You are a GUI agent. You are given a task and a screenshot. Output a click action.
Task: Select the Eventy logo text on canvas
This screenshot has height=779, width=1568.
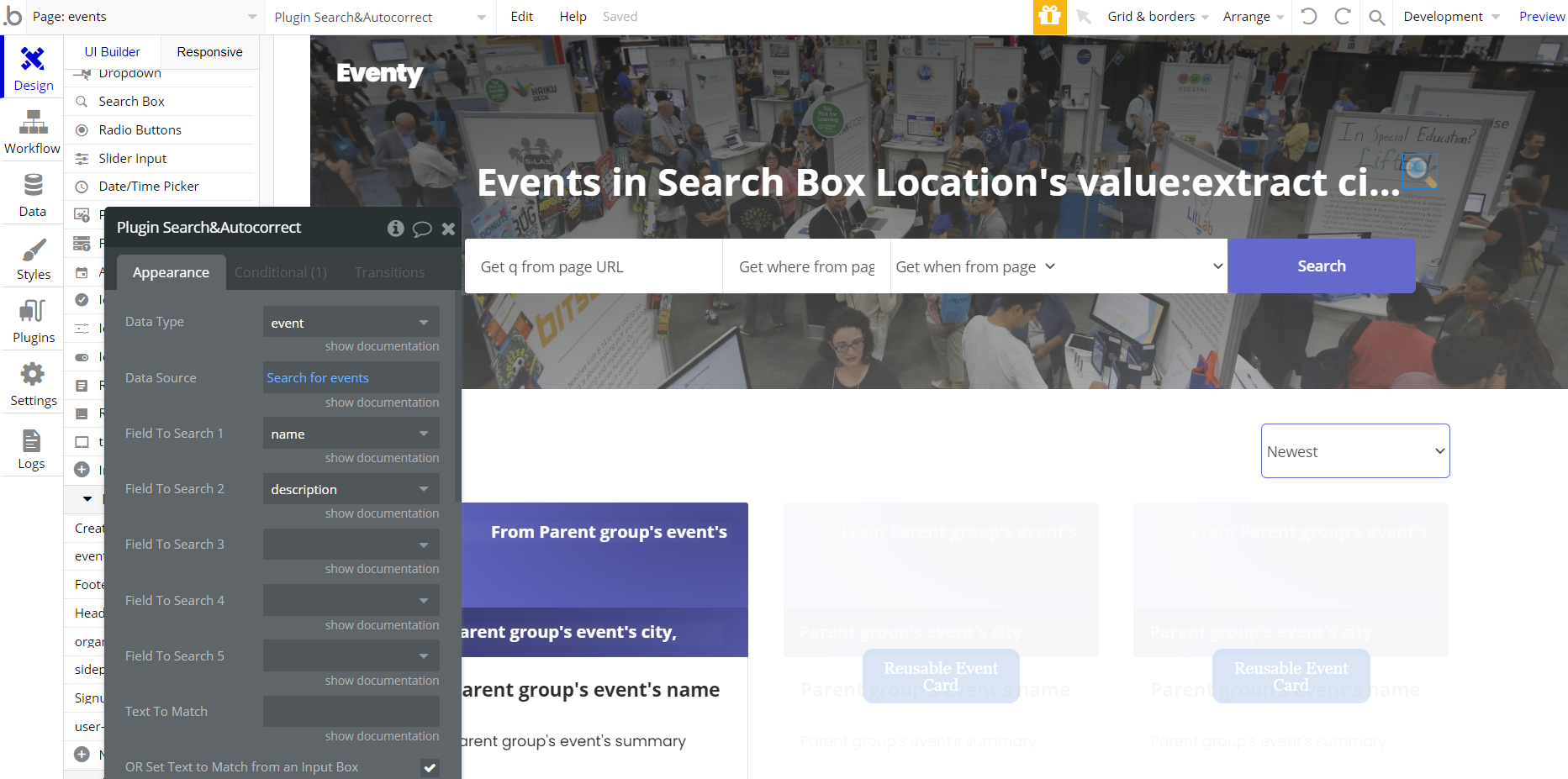pos(379,74)
